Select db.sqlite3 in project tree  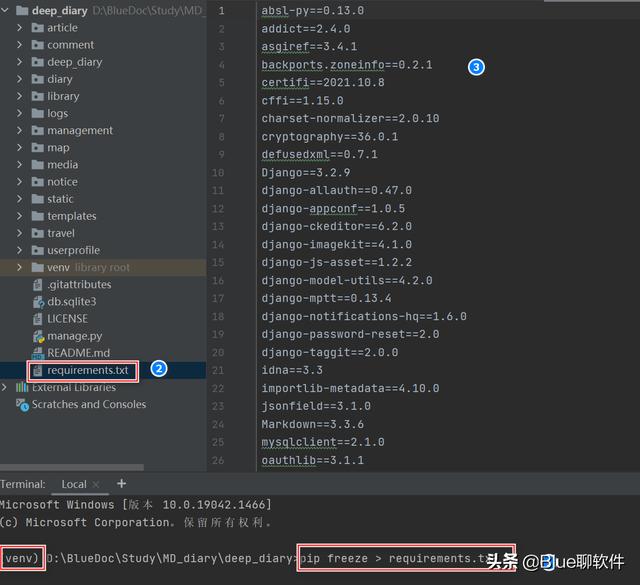[x=72, y=302]
